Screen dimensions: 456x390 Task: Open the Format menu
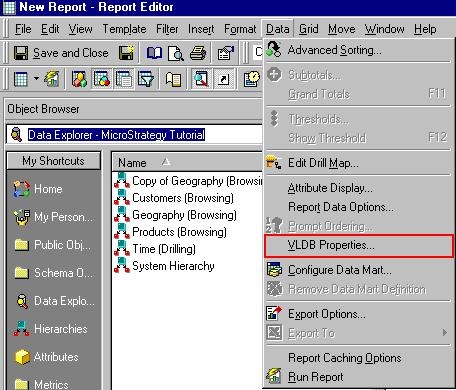[x=240, y=29]
